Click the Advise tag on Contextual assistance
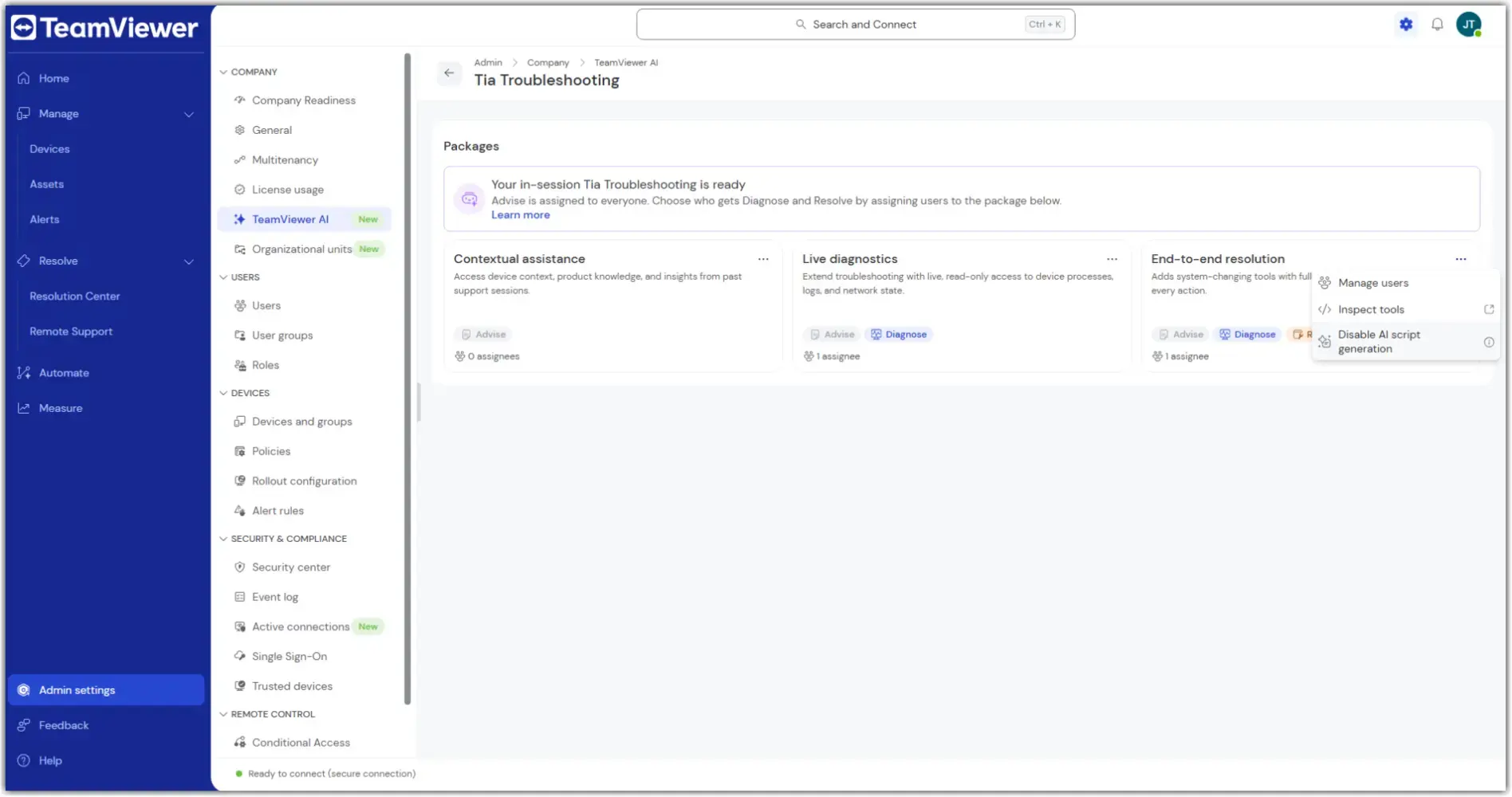The image size is (1512, 797). pyautogui.click(x=483, y=335)
